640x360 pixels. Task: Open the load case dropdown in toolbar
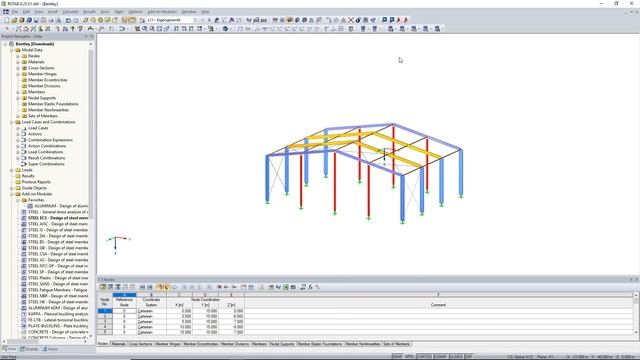pos(195,20)
